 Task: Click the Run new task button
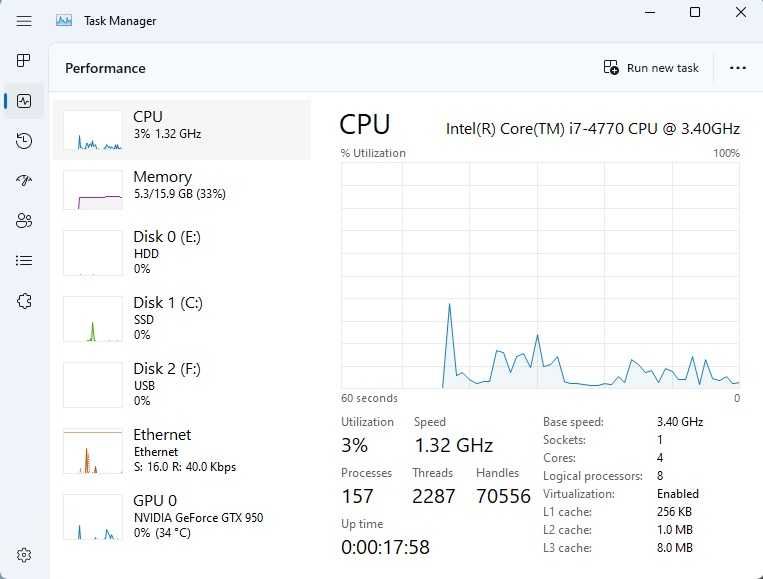(x=652, y=68)
